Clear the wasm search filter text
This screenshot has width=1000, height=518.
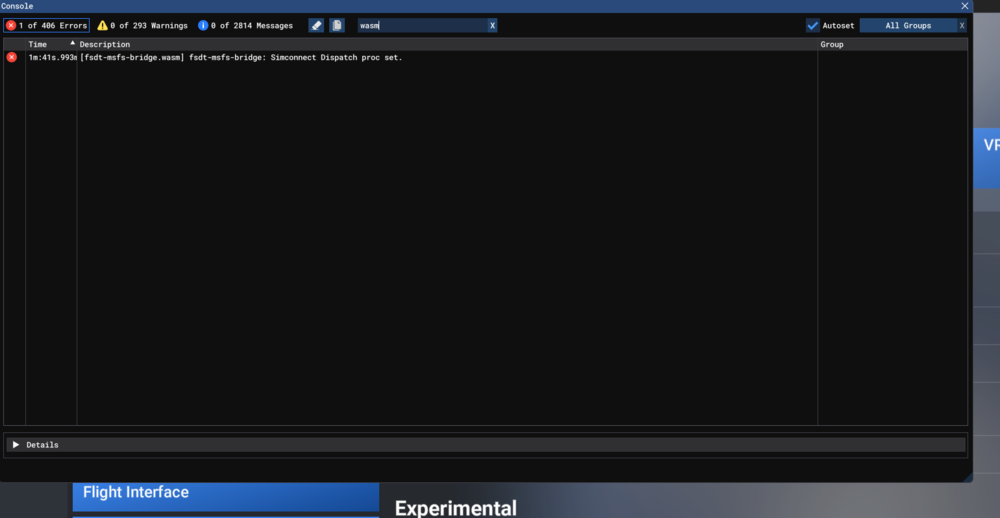point(492,25)
